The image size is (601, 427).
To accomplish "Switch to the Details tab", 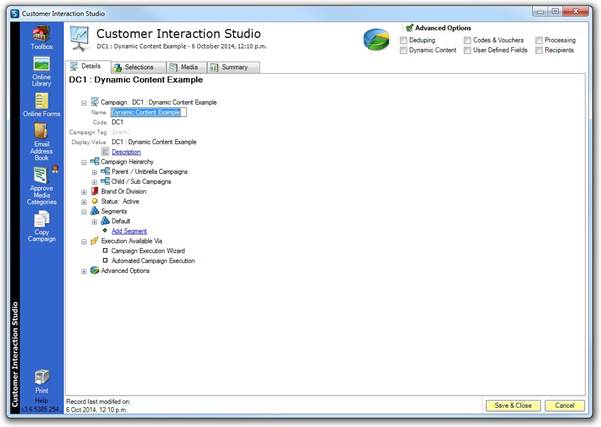I will tap(88, 66).
